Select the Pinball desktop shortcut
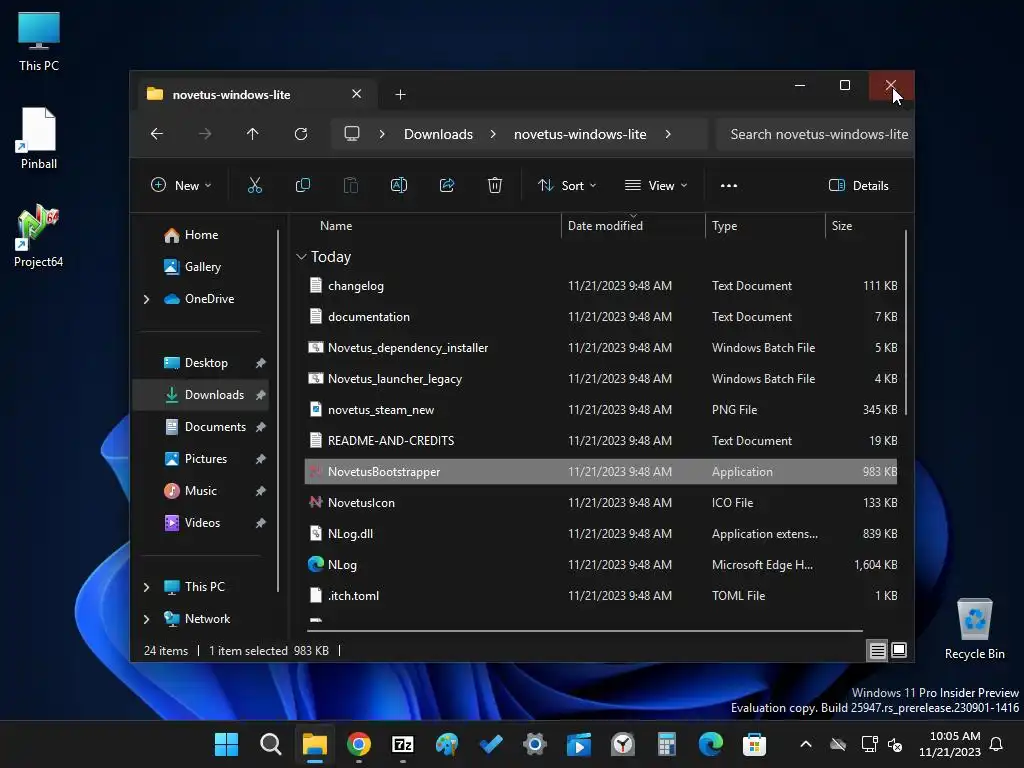 (39, 138)
